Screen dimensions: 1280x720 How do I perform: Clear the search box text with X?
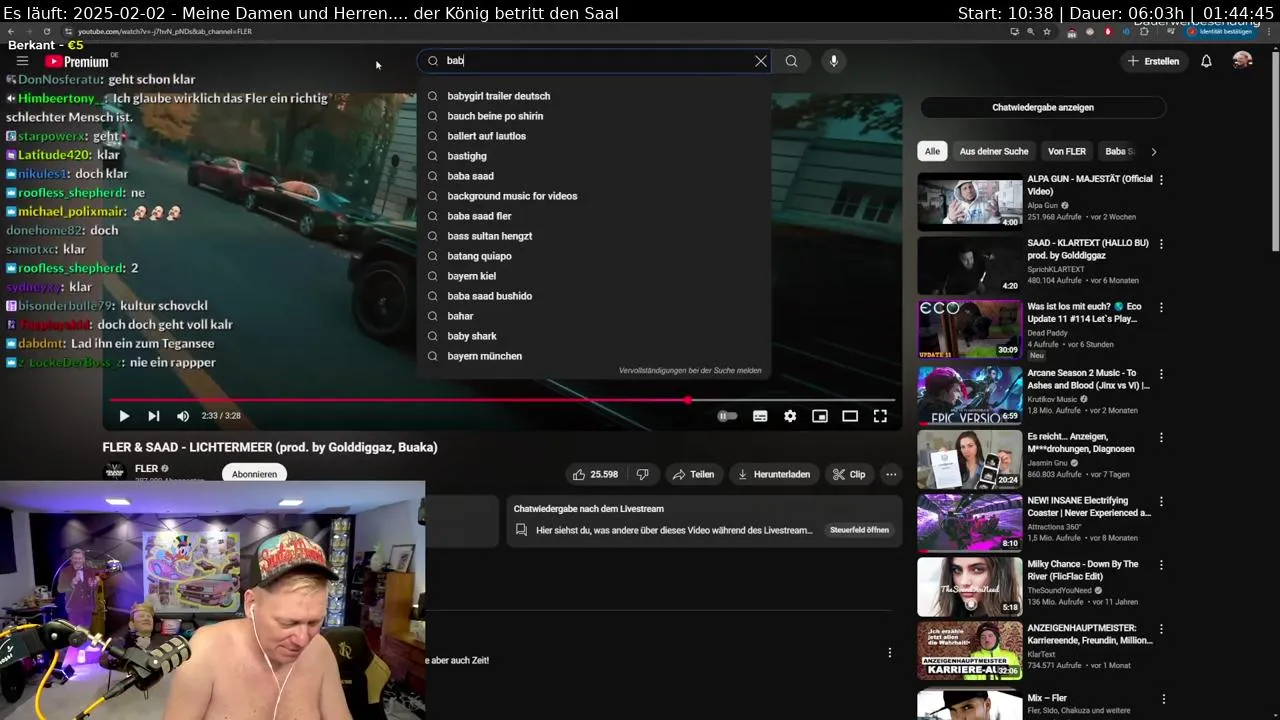click(761, 61)
